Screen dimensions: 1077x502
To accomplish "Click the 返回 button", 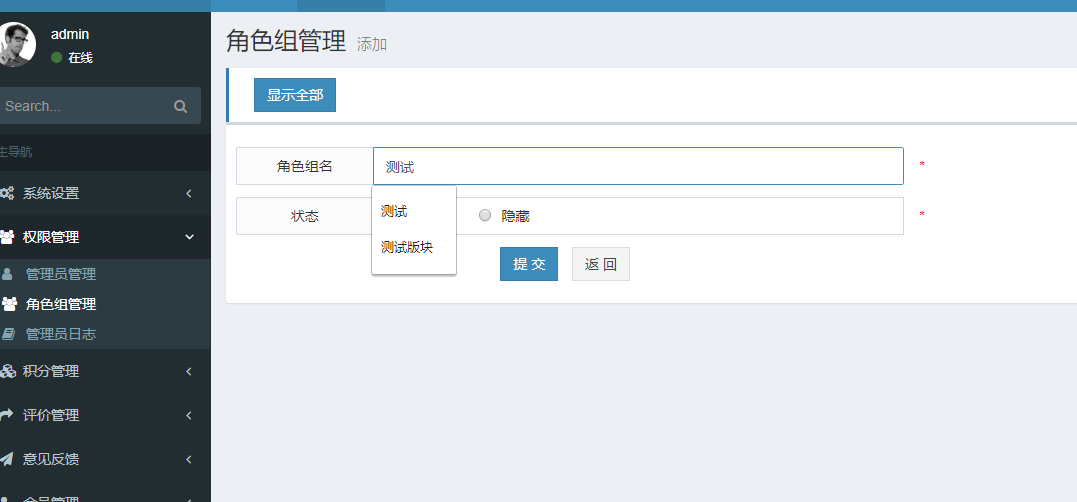I will pyautogui.click(x=601, y=264).
